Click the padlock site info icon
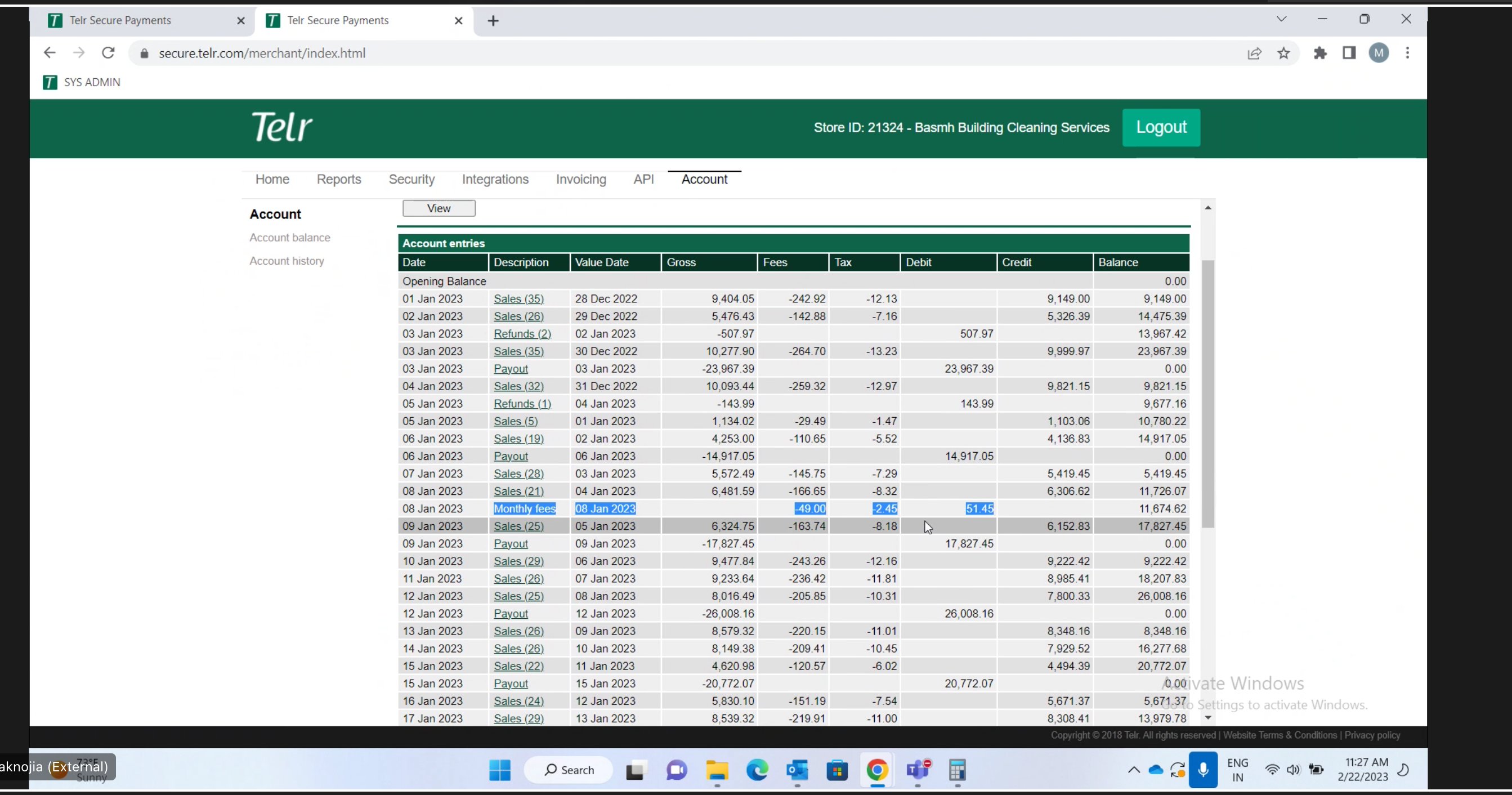The width and height of the screenshot is (1512, 795). click(145, 53)
